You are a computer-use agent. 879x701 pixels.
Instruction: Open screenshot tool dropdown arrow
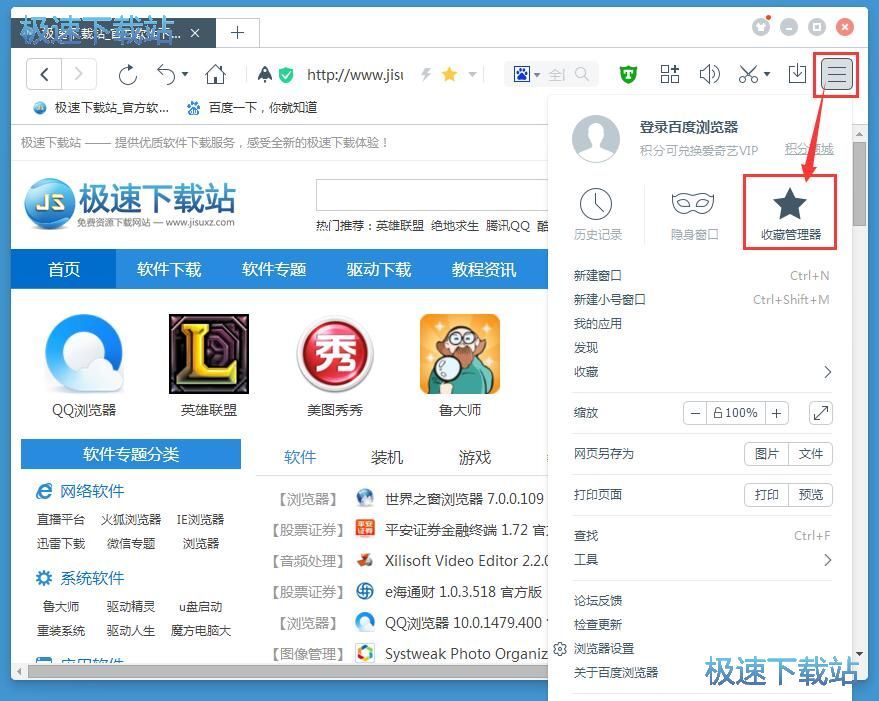767,74
